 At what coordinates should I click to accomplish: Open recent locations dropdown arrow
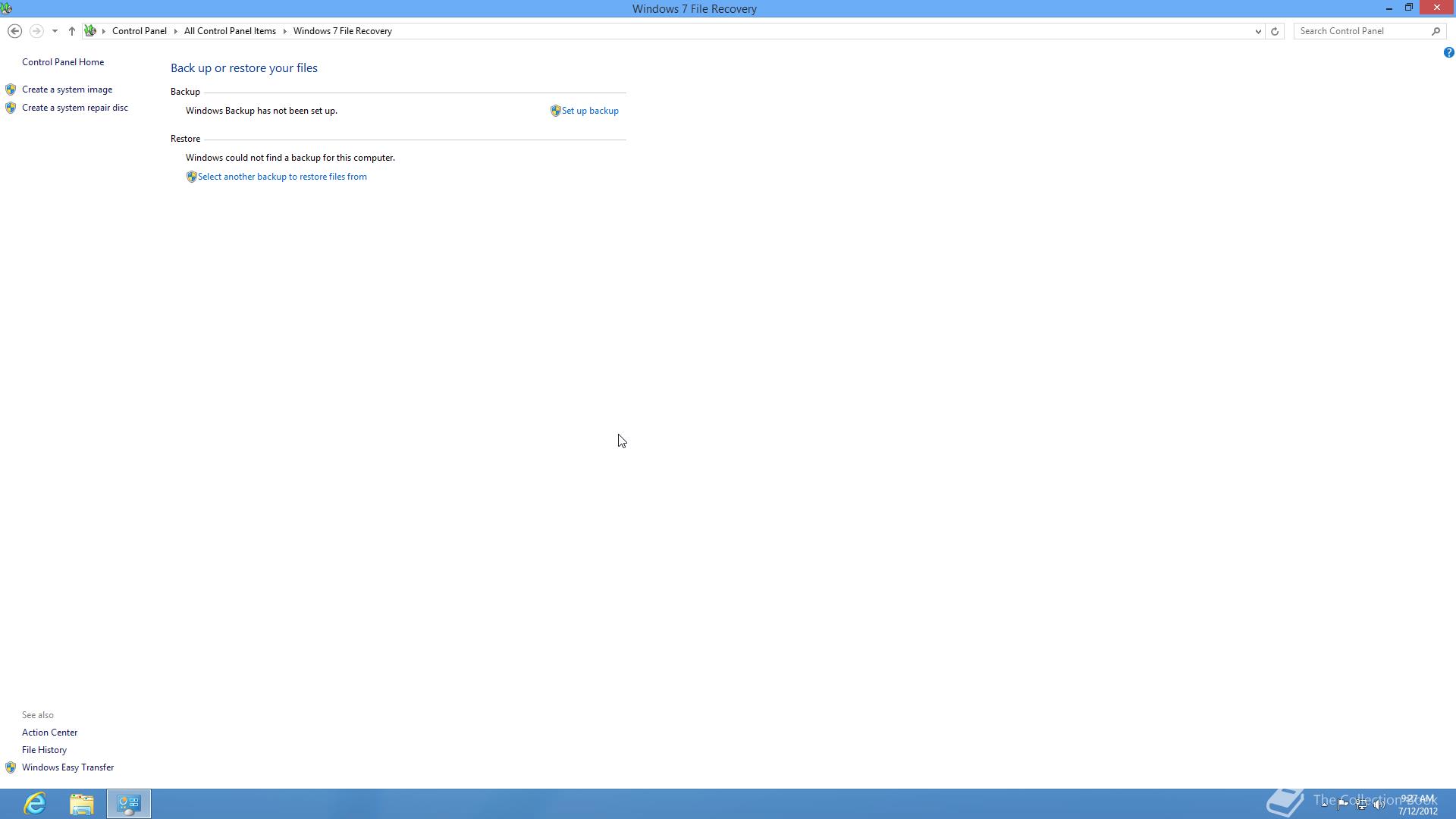pyautogui.click(x=55, y=31)
